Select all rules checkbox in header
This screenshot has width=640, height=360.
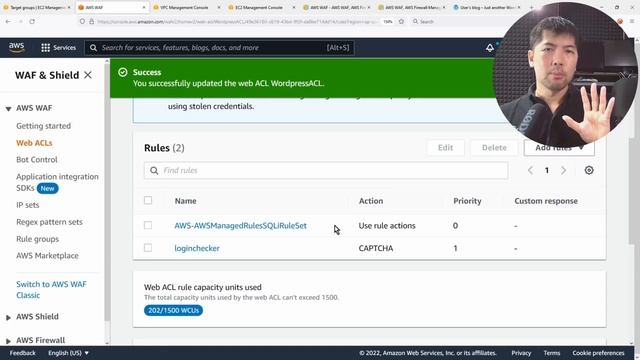pos(148,200)
